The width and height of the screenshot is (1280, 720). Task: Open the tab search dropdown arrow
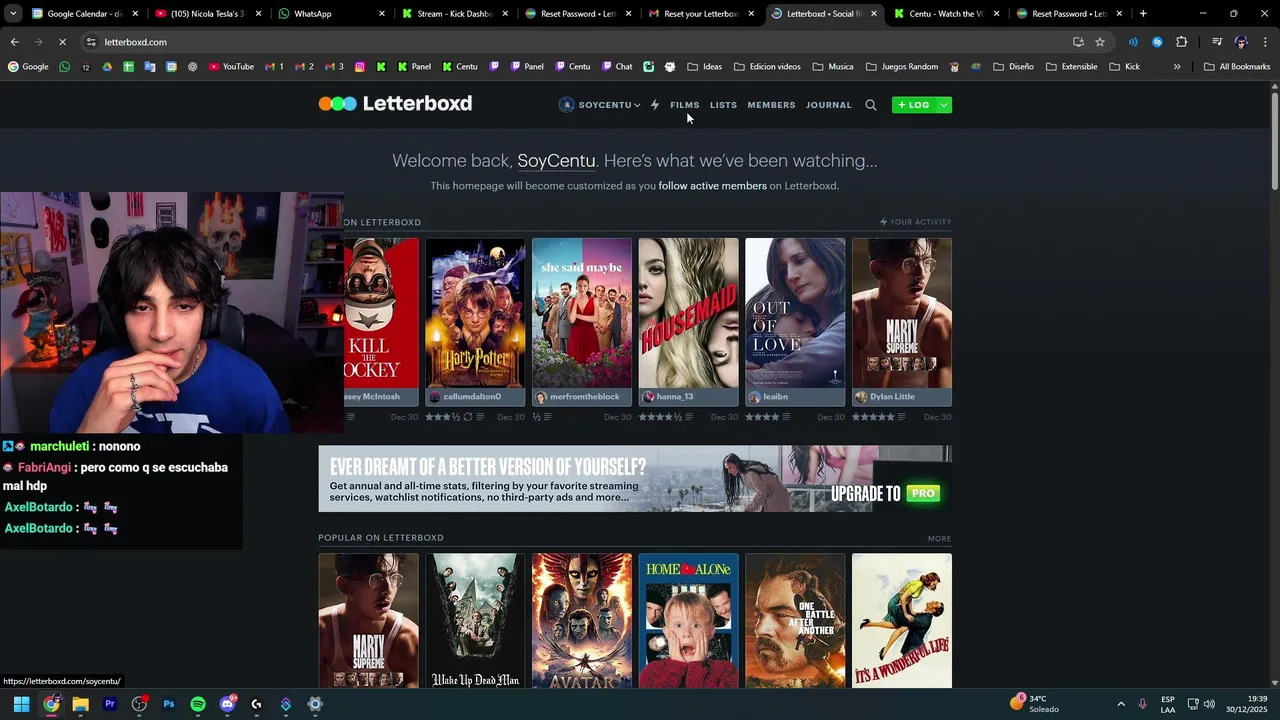coord(12,14)
